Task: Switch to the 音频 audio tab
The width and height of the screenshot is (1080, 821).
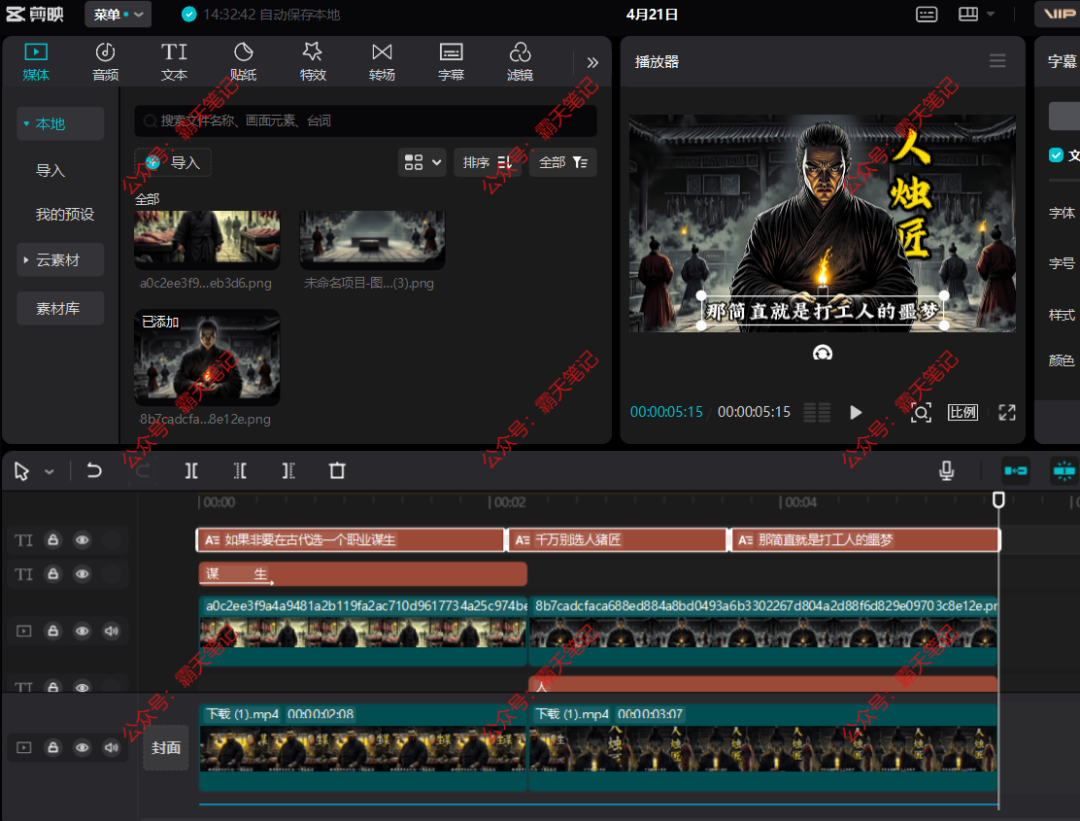Action: (x=105, y=62)
